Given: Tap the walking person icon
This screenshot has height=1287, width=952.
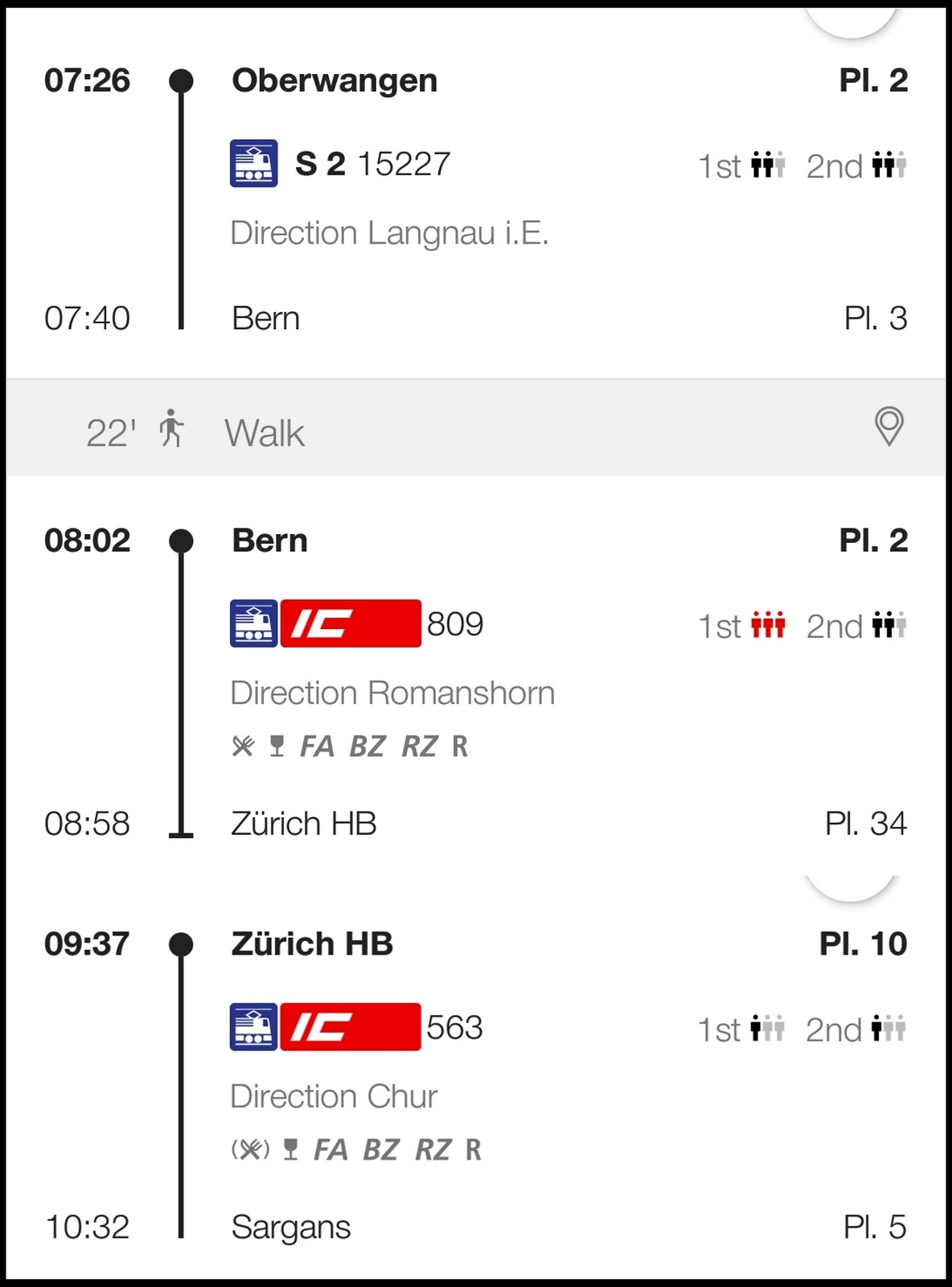Looking at the screenshot, I should pos(170,428).
